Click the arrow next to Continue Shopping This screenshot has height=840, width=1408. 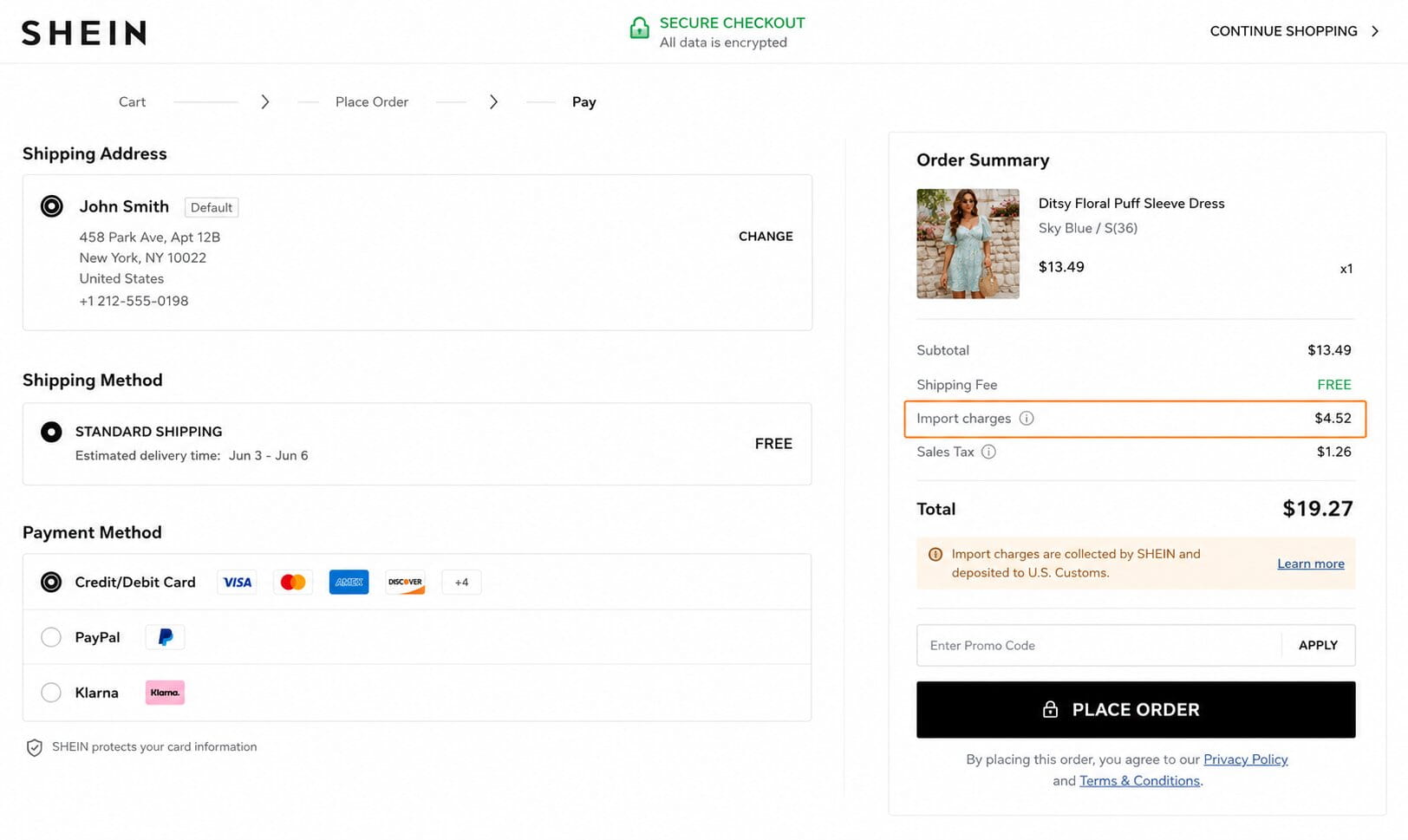1375,31
